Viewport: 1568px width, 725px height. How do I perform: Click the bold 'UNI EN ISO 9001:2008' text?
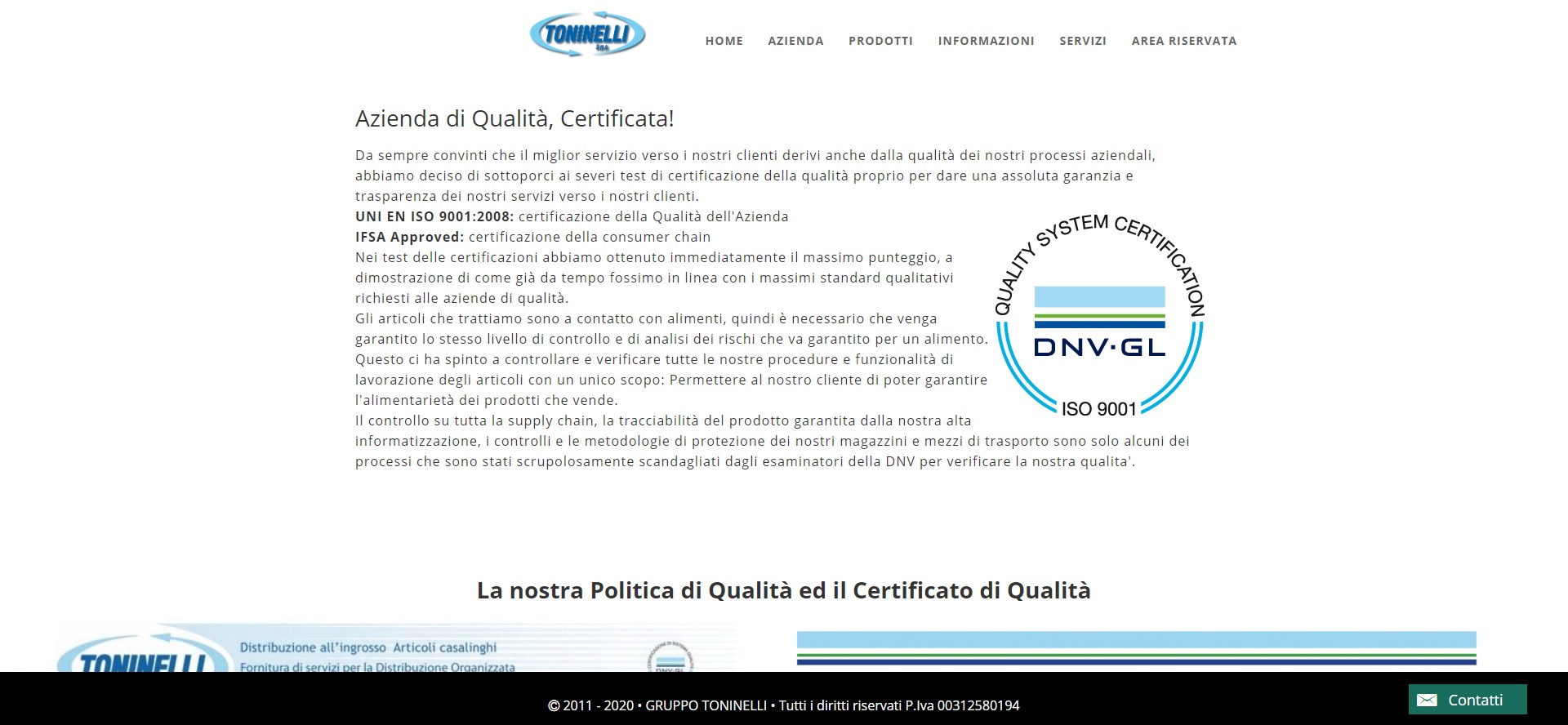coord(434,216)
